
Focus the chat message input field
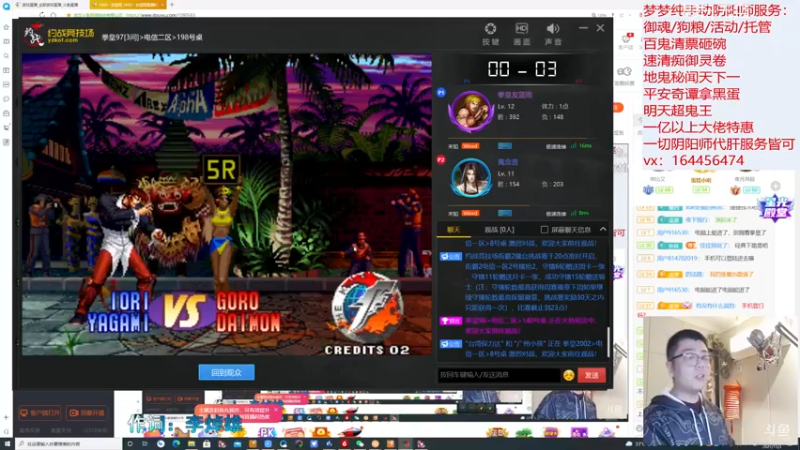coord(499,375)
